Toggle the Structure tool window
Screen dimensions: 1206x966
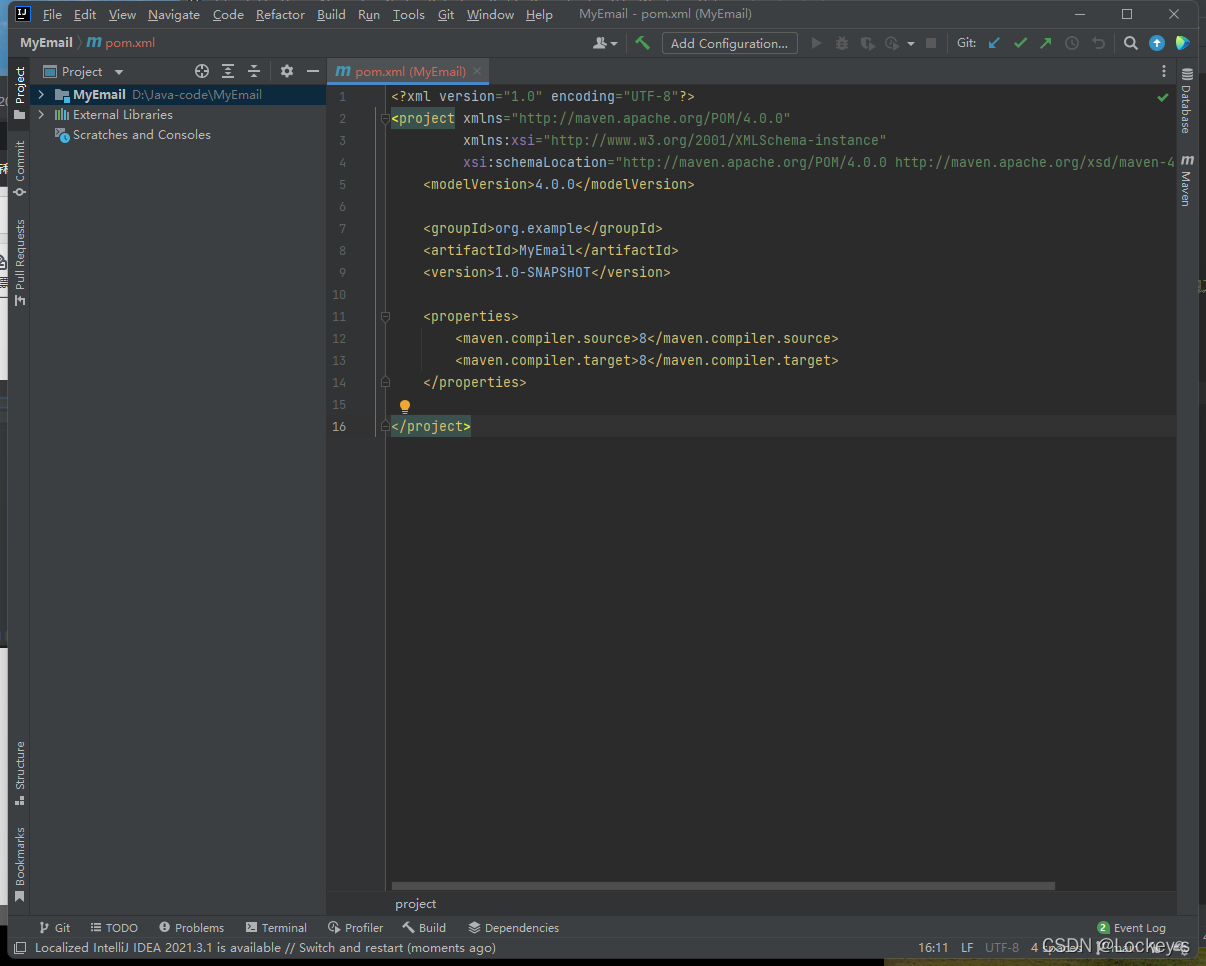click(19, 773)
